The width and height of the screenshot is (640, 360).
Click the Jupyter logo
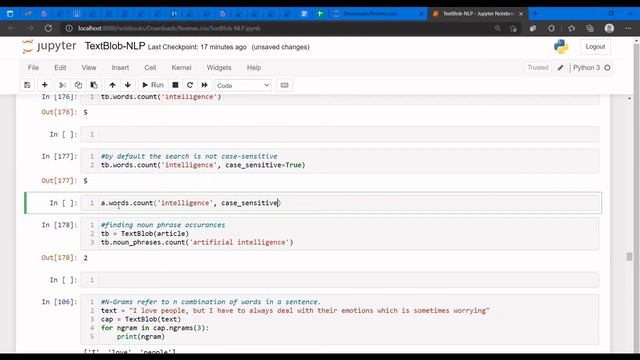(x=49, y=46)
